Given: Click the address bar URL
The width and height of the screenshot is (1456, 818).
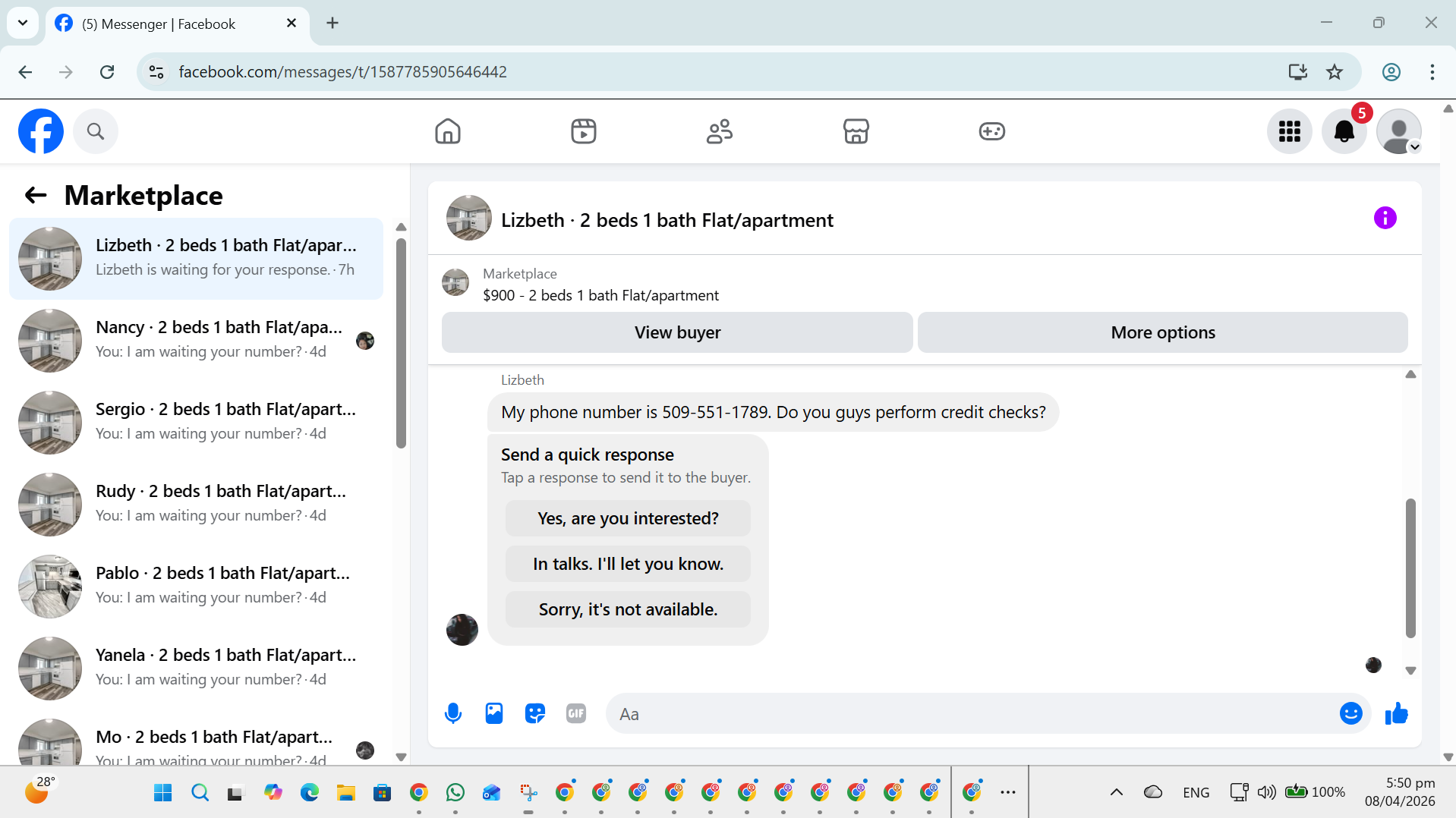Looking at the screenshot, I should click(342, 72).
